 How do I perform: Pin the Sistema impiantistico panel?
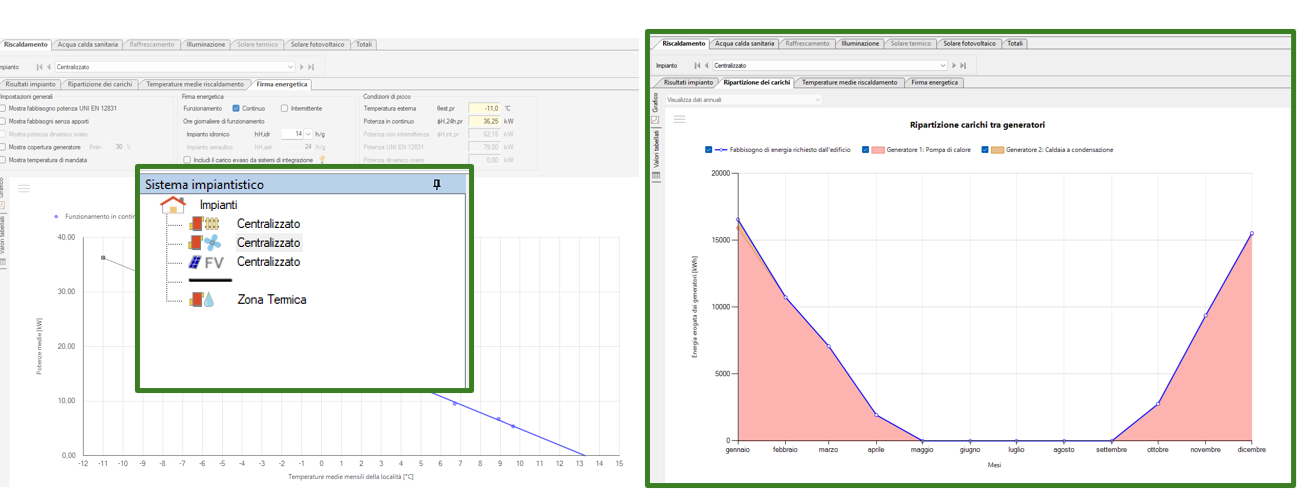point(436,185)
